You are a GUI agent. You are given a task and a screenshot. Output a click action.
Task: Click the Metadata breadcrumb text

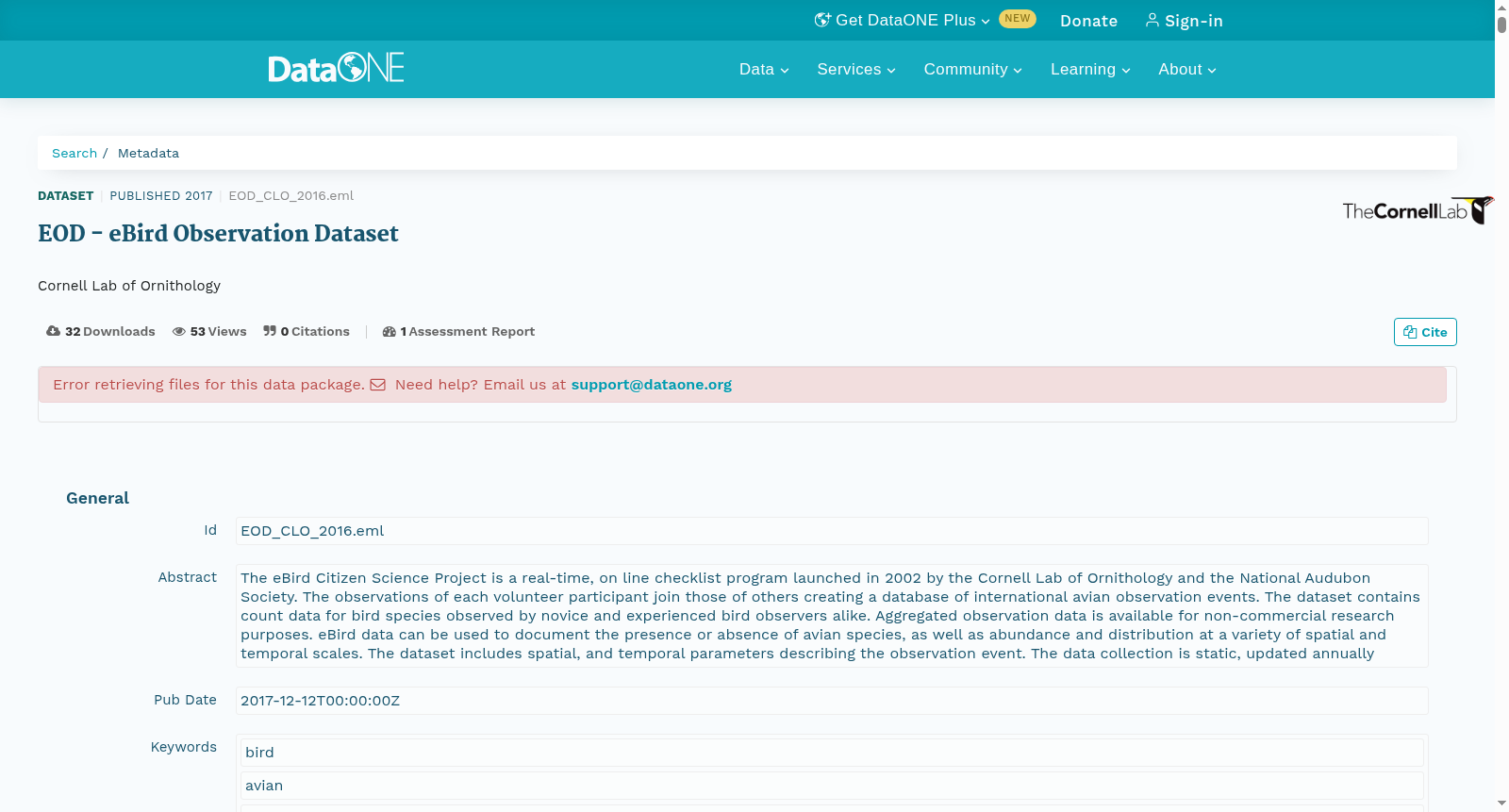148,153
